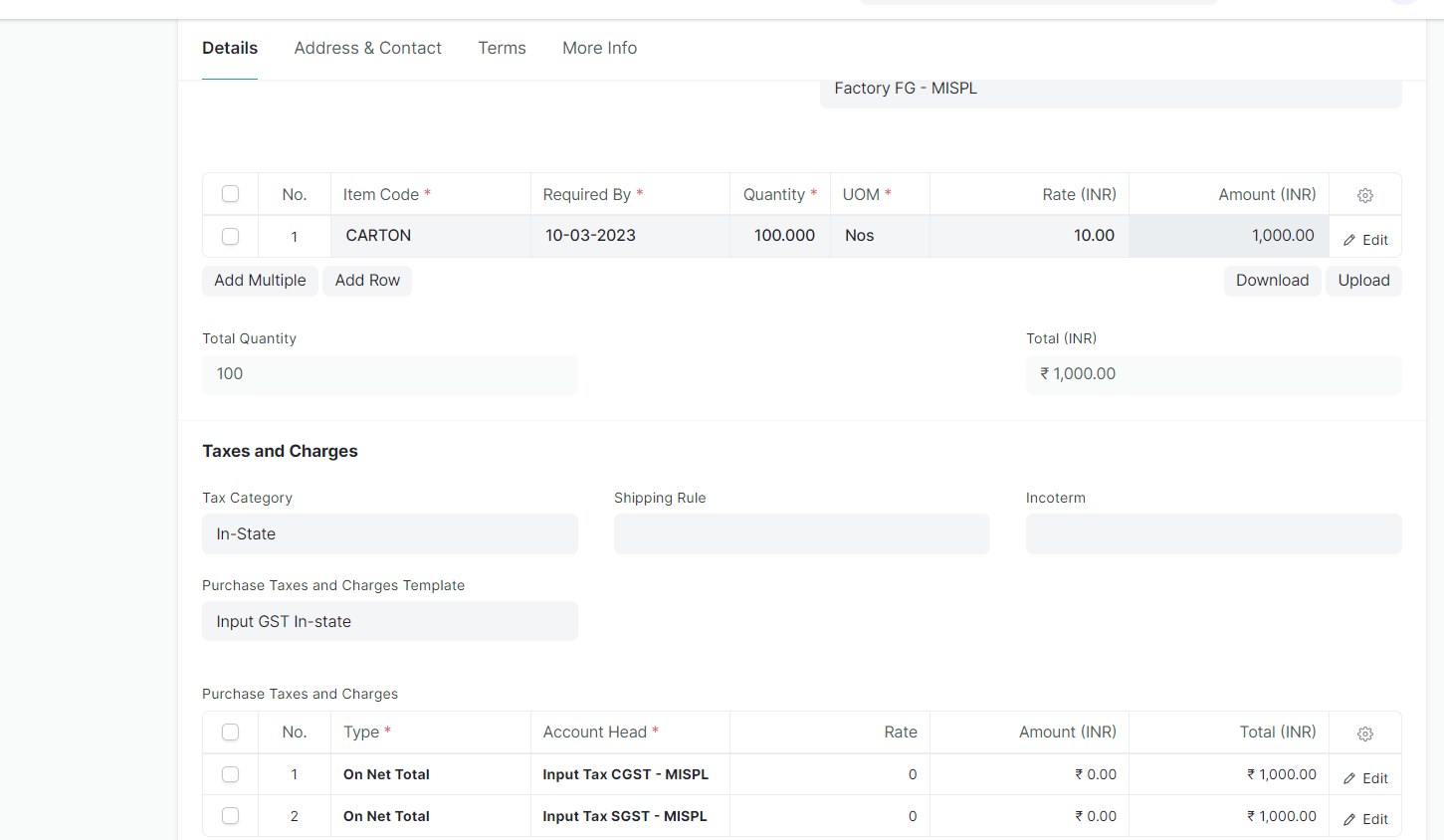
Task: Change Purchase Taxes and Charges Template
Action: [x=389, y=621]
